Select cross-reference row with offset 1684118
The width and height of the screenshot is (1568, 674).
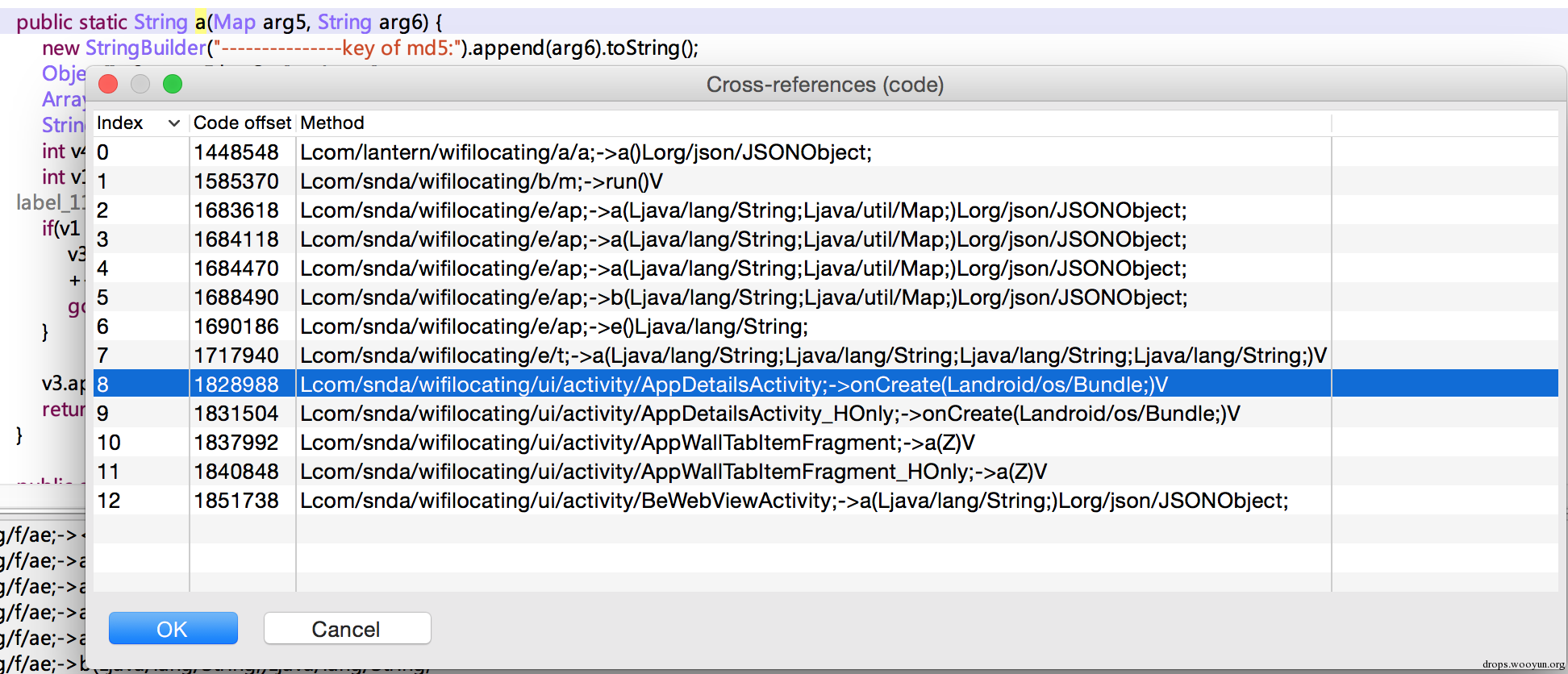[825, 239]
